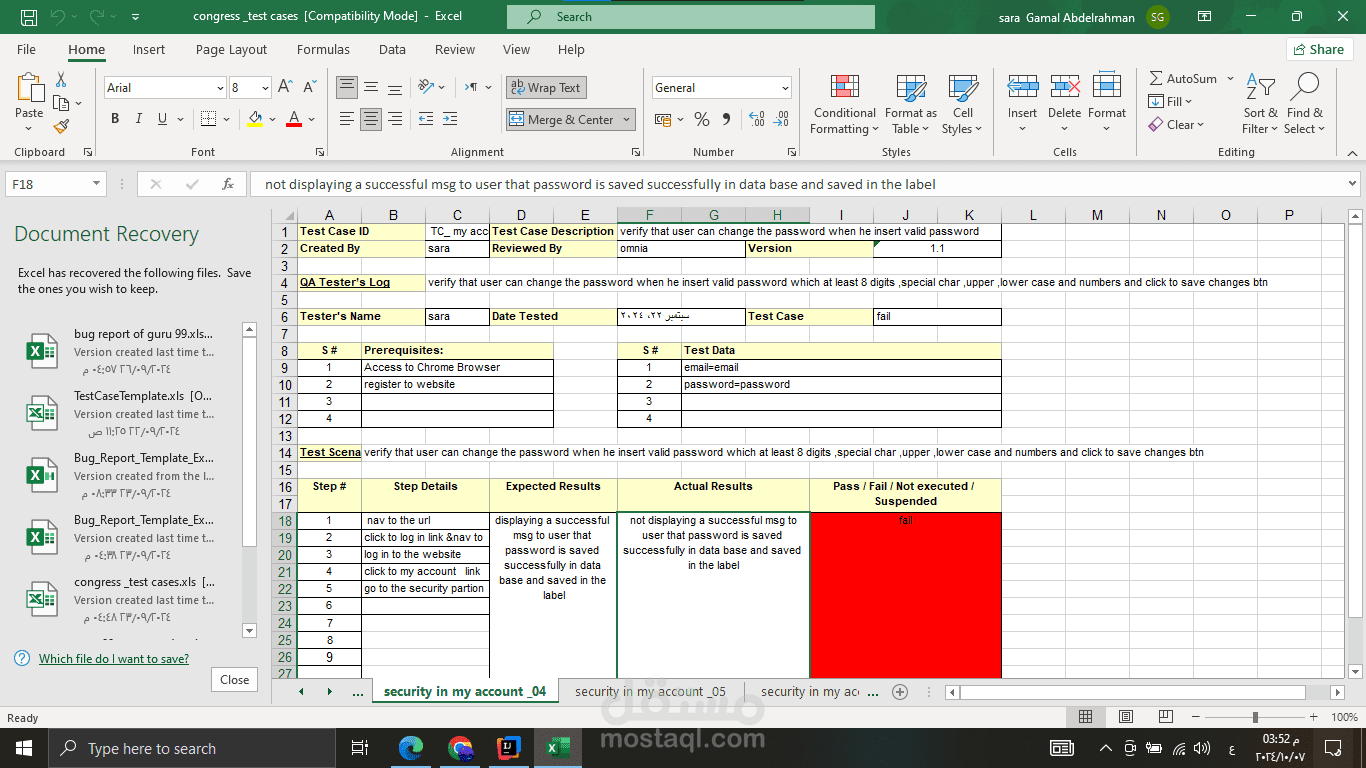This screenshot has height=768, width=1366.
Task: Open recovered file 'TestCaseTemplate.xls'
Action: [128, 413]
